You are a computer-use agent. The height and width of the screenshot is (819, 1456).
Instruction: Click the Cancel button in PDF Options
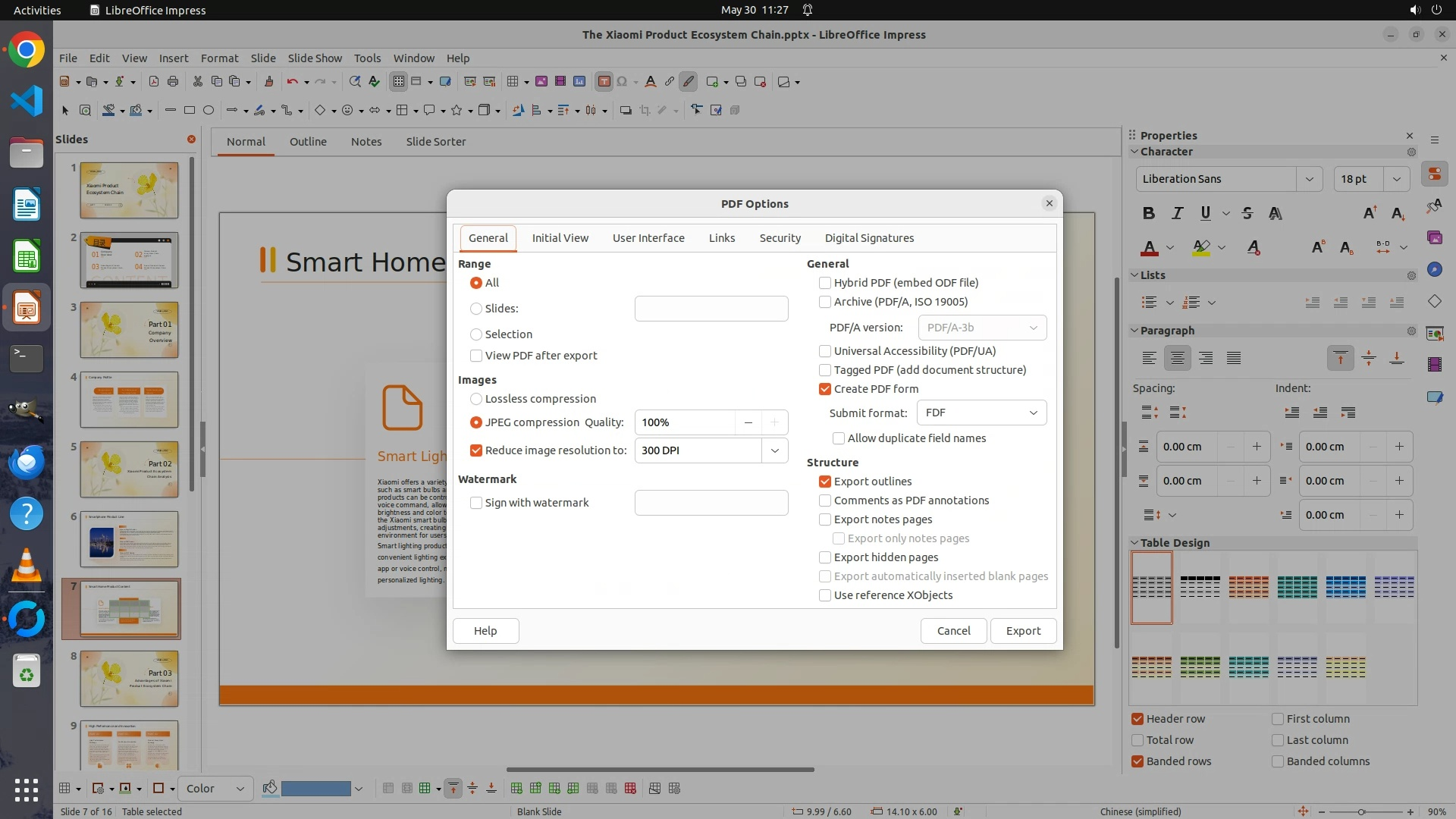953,631
